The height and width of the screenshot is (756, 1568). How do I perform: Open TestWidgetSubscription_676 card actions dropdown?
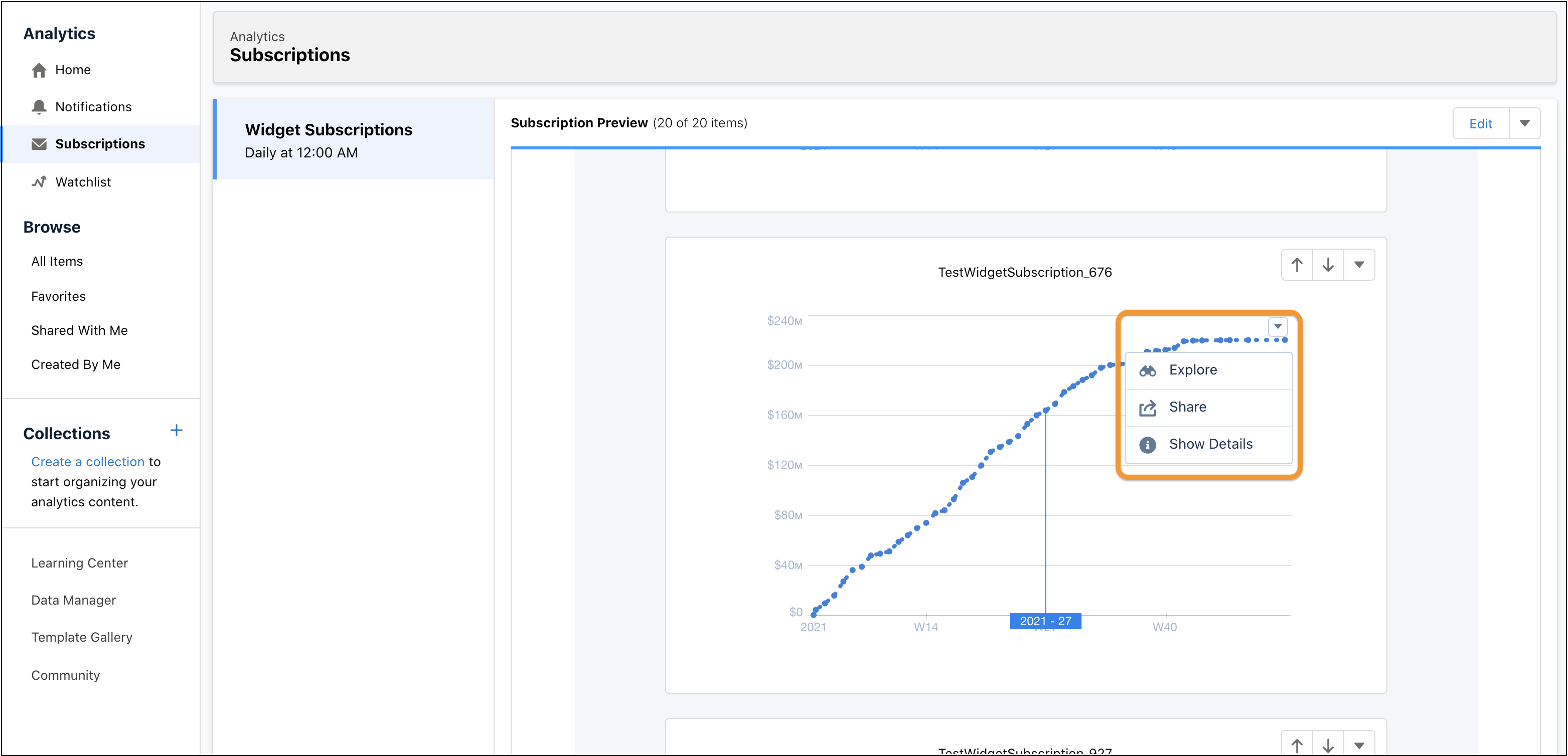pyautogui.click(x=1359, y=265)
